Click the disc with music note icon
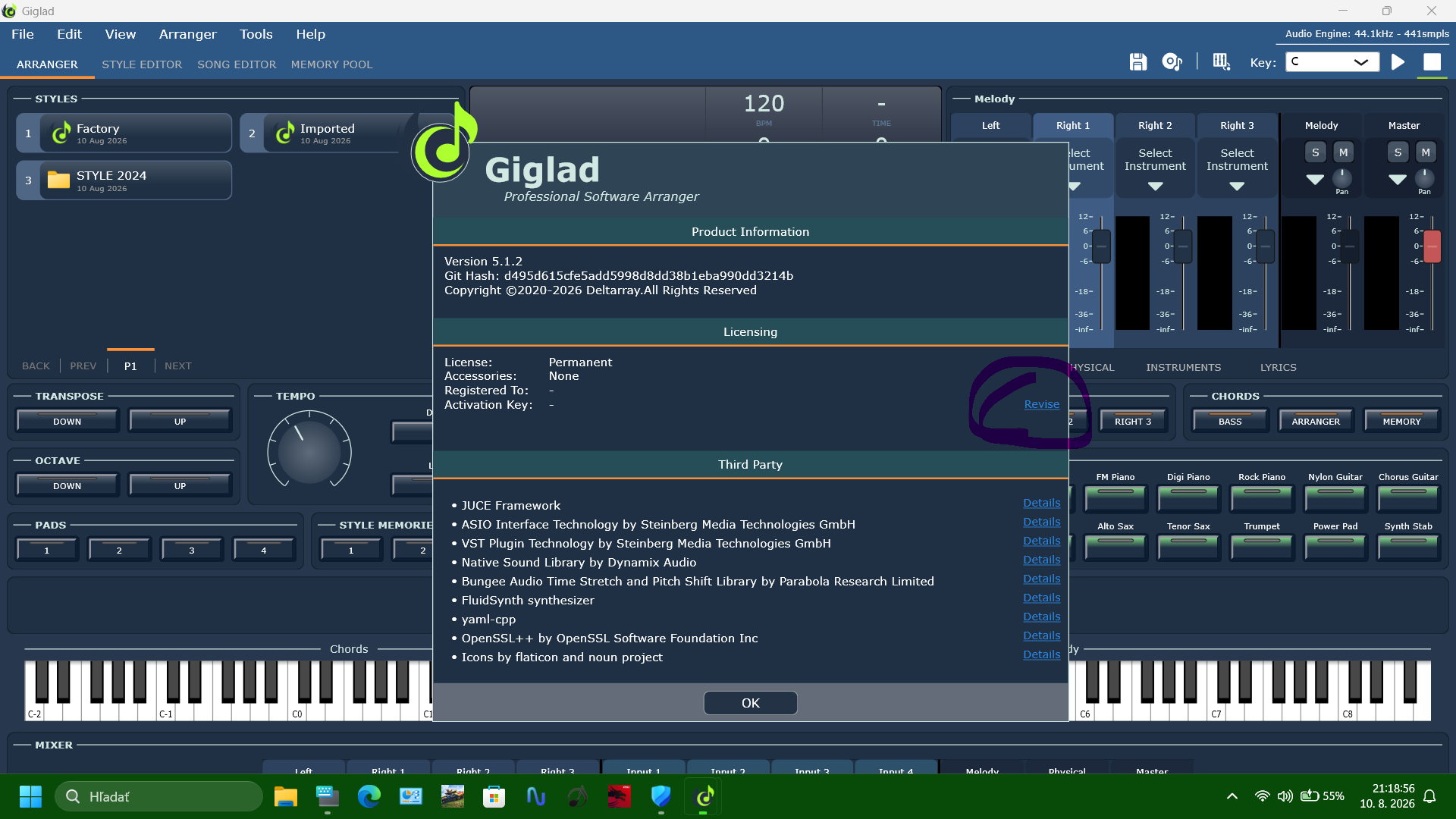Image resolution: width=1456 pixels, height=819 pixels. 1172,62
